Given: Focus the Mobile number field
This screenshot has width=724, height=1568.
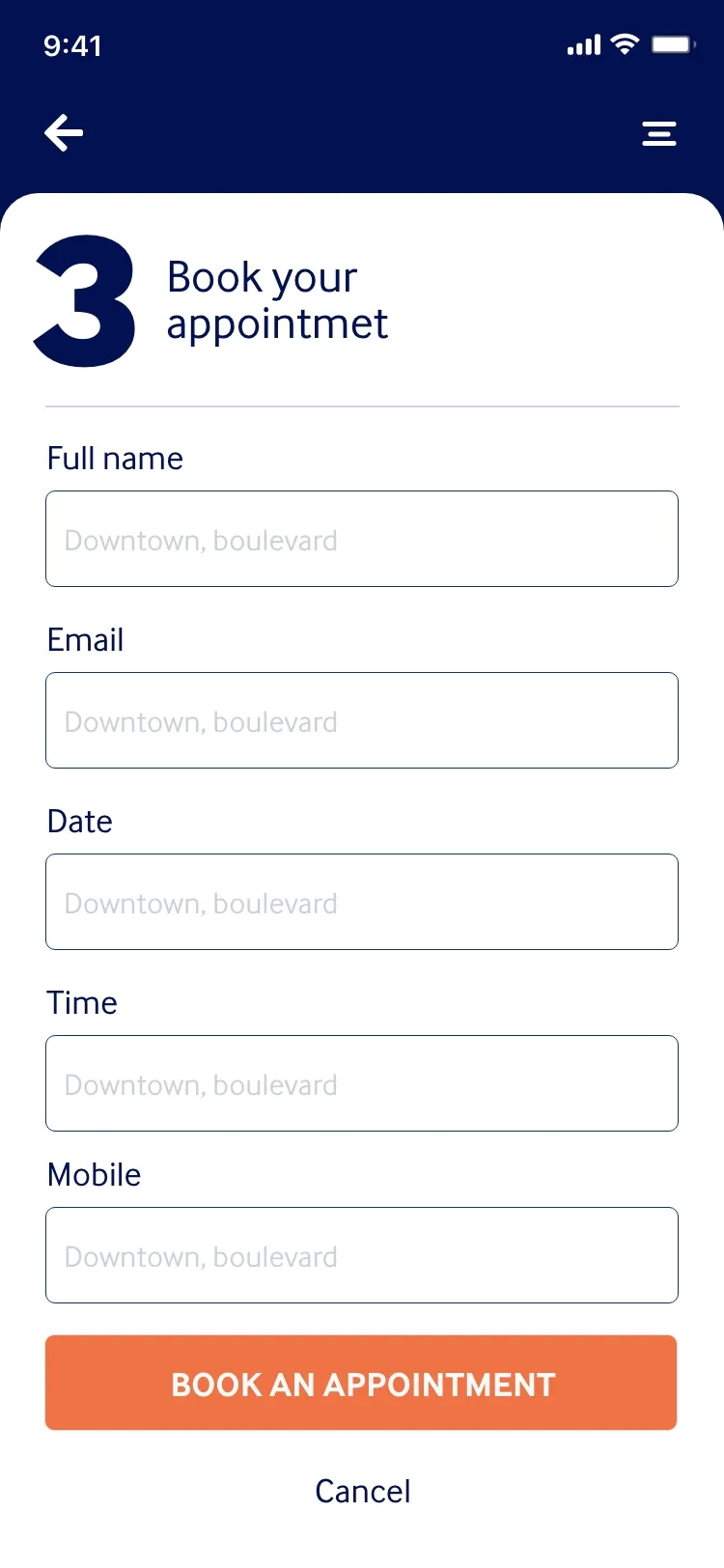Looking at the screenshot, I should click(362, 1255).
